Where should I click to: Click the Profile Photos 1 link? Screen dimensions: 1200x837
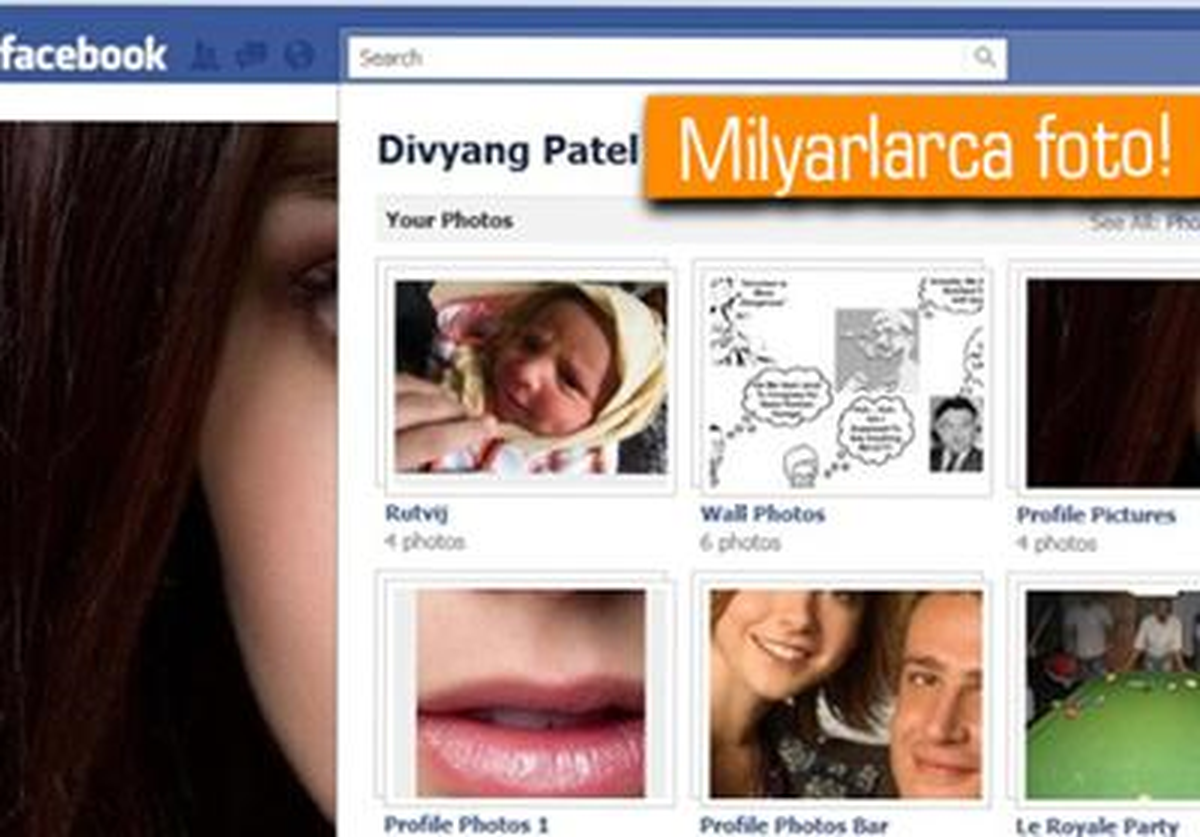click(x=466, y=826)
